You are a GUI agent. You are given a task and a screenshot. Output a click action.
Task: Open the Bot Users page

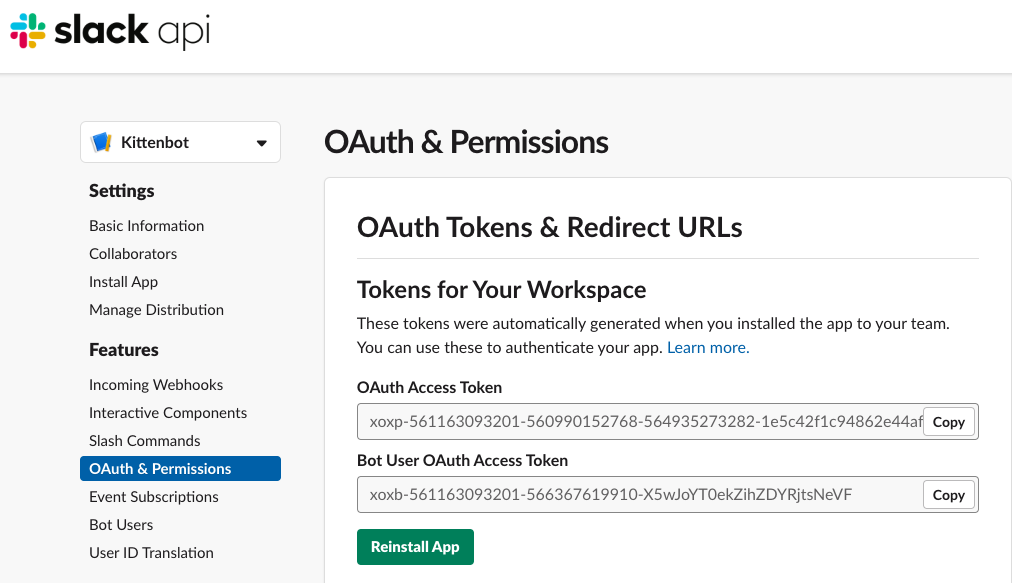(121, 525)
